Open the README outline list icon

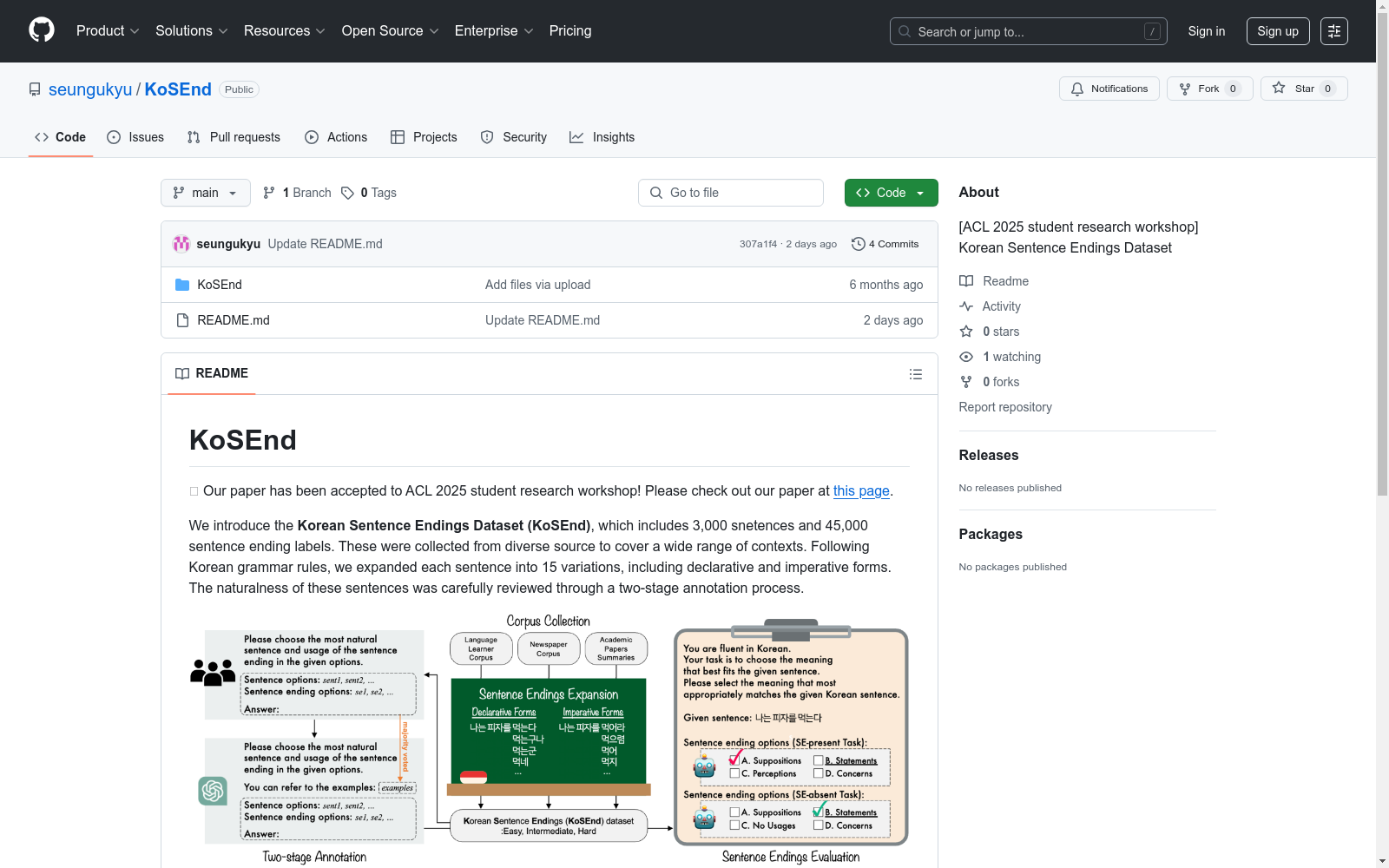(916, 374)
